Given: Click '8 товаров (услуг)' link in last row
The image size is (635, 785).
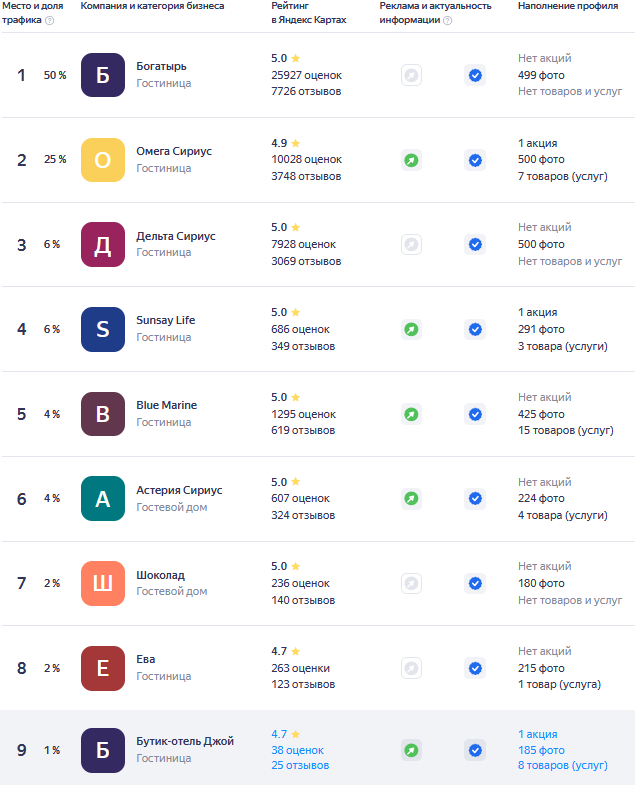Looking at the screenshot, I should 563,765.
